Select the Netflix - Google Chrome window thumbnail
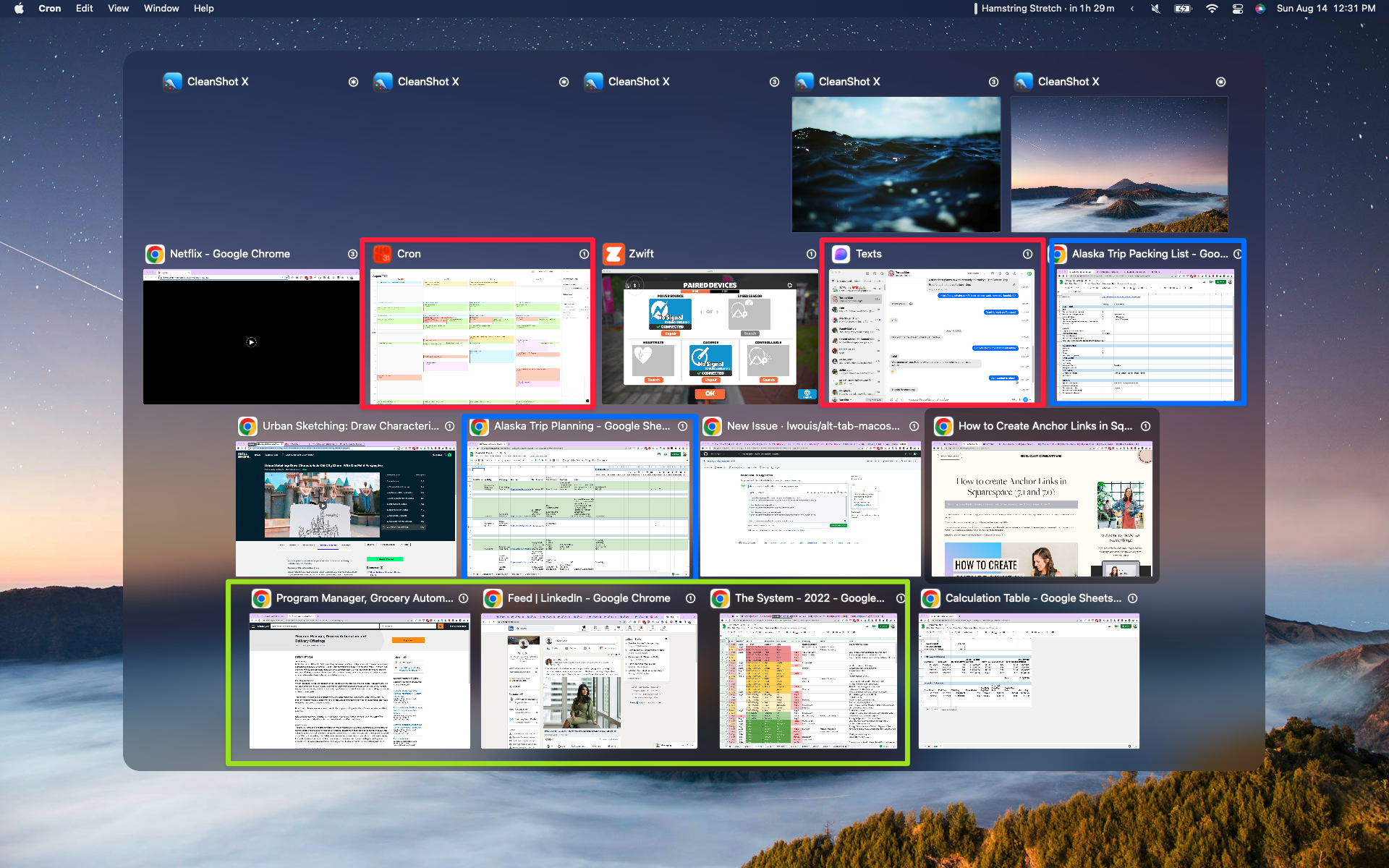This screenshot has height=868, width=1389. click(x=251, y=336)
